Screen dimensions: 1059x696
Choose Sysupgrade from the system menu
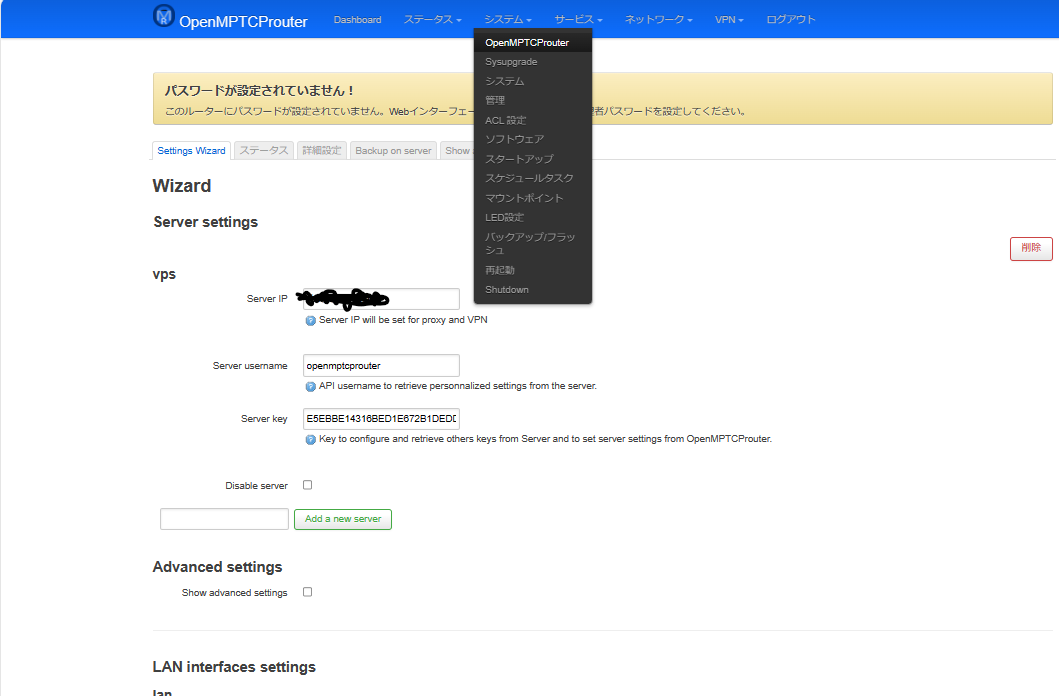[x=533, y=61]
